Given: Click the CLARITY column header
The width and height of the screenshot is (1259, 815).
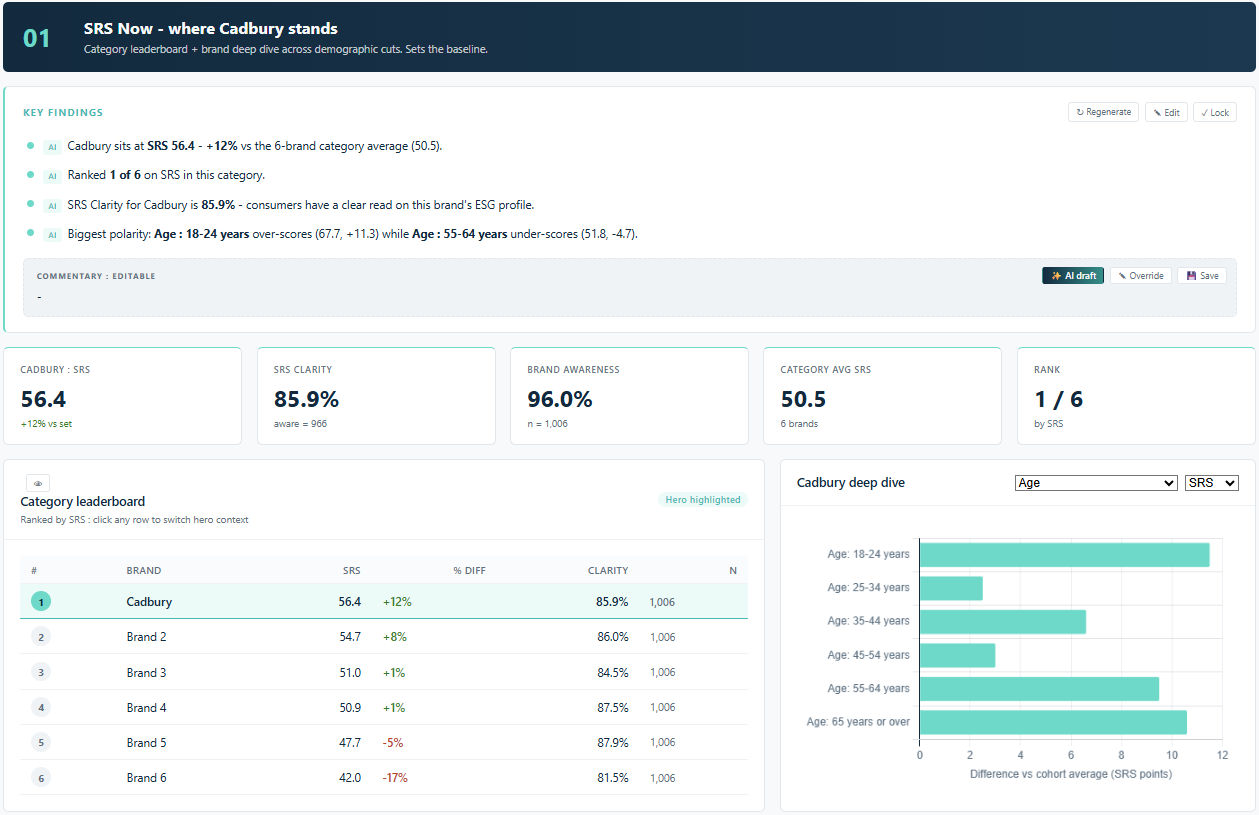Looking at the screenshot, I should coord(608,570).
